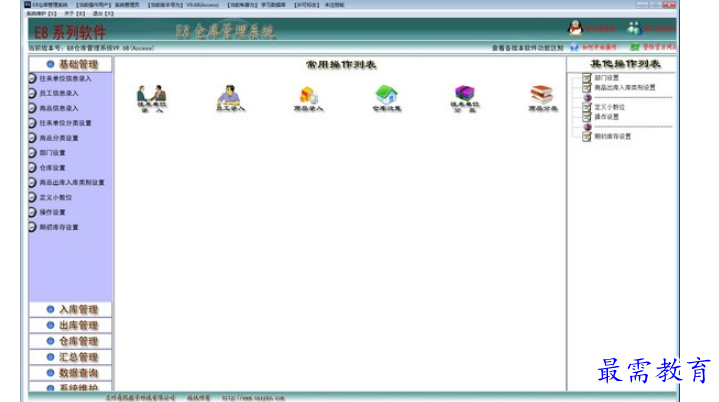The image size is (719, 402).
Task: Click 定义小数位 text in right operations tree
Action: 610,107
